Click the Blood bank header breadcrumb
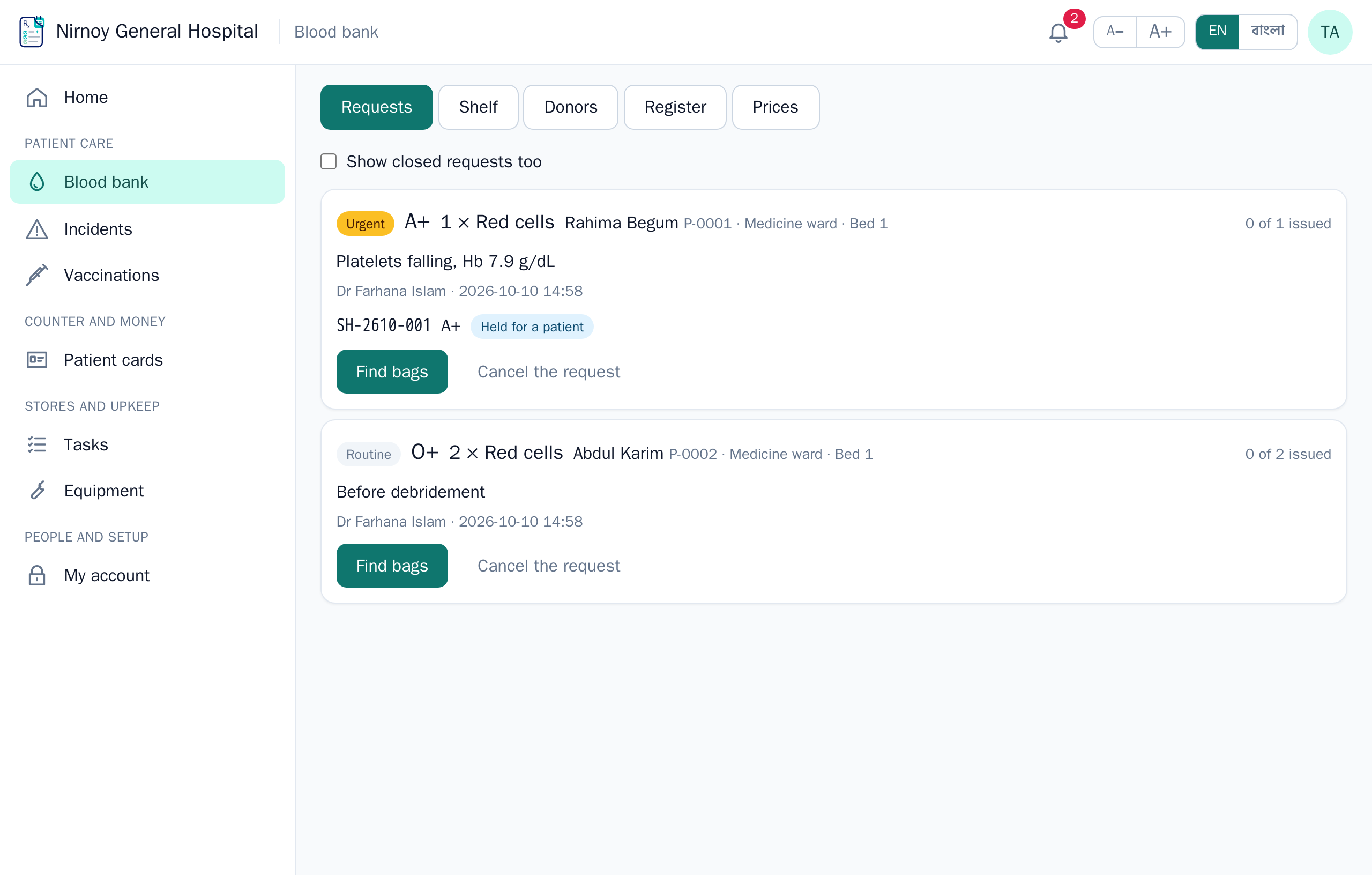 (335, 32)
